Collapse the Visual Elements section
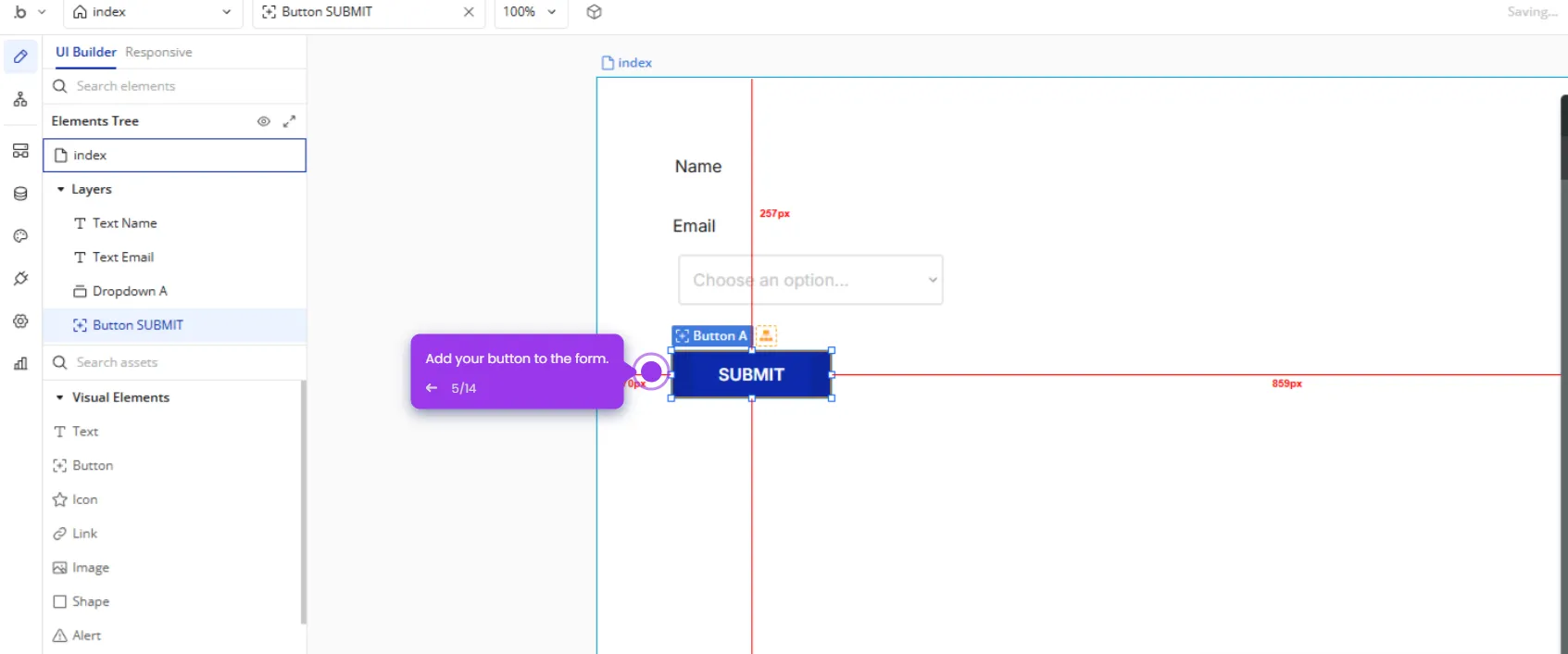1568x654 pixels. click(x=60, y=397)
